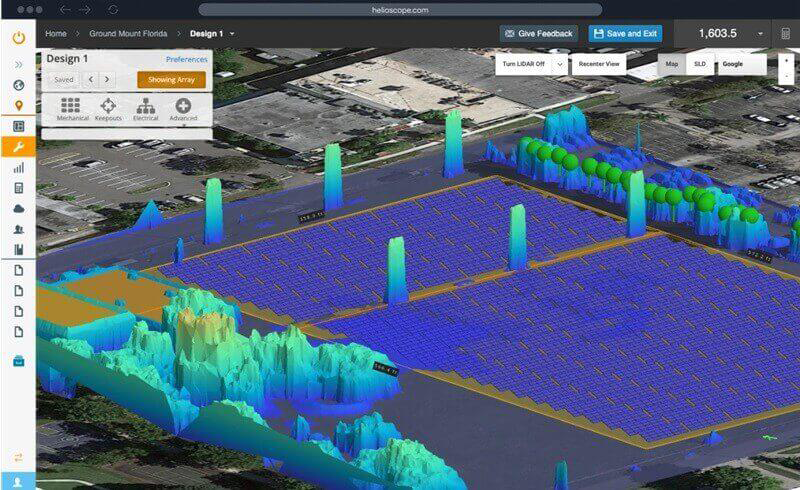Open the globe icon in sidebar

pos(18,85)
